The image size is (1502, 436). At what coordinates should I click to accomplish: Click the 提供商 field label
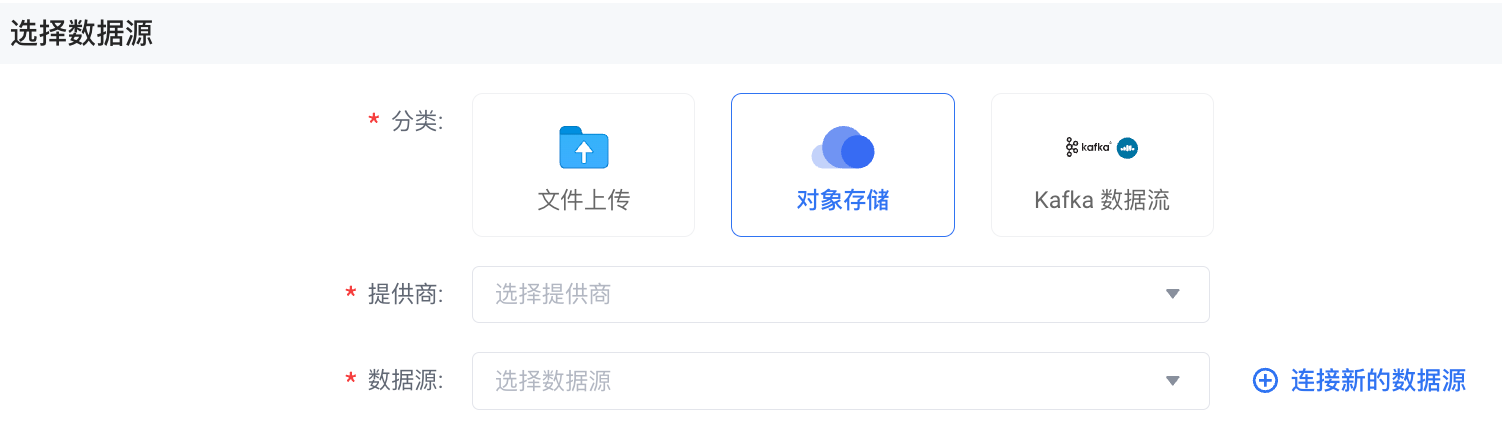click(x=405, y=294)
